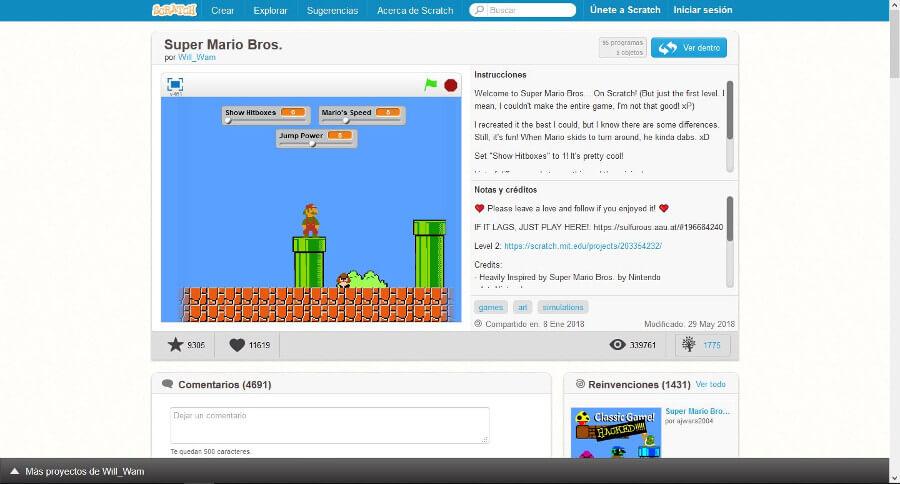Adjust the Jump Power slider

click(x=316, y=144)
